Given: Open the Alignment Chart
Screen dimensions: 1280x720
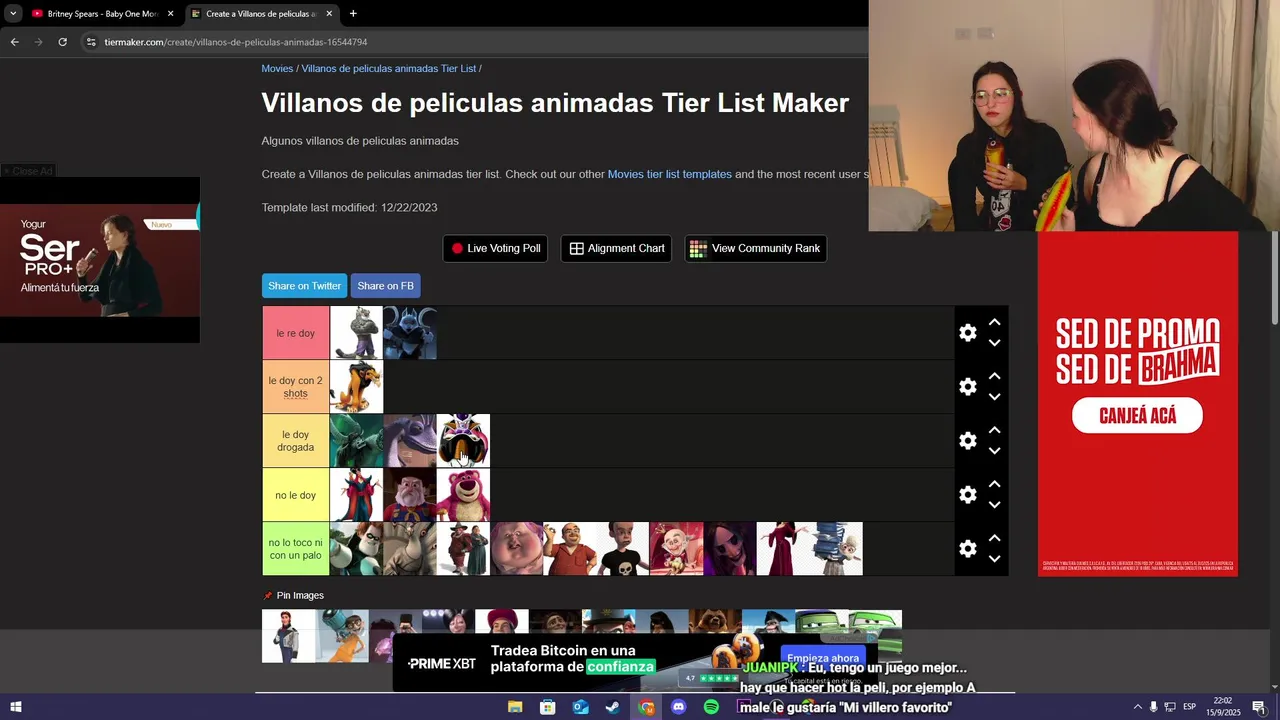Looking at the screenshot, I should (x=616, y=248).
